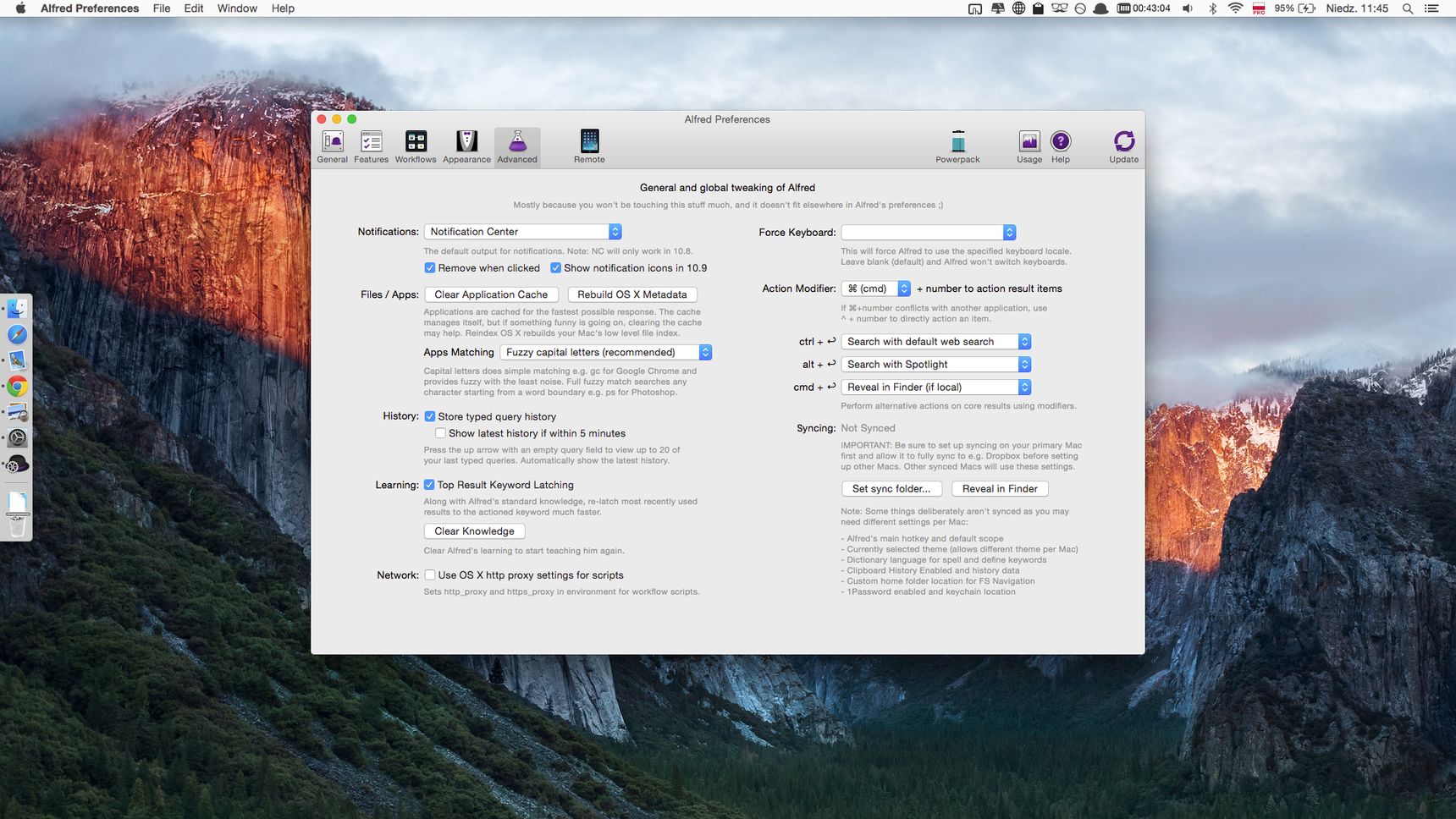1456x819 pixels.
Task: Toggle Remove when clicked checkbox
Action: pos(430,268)
